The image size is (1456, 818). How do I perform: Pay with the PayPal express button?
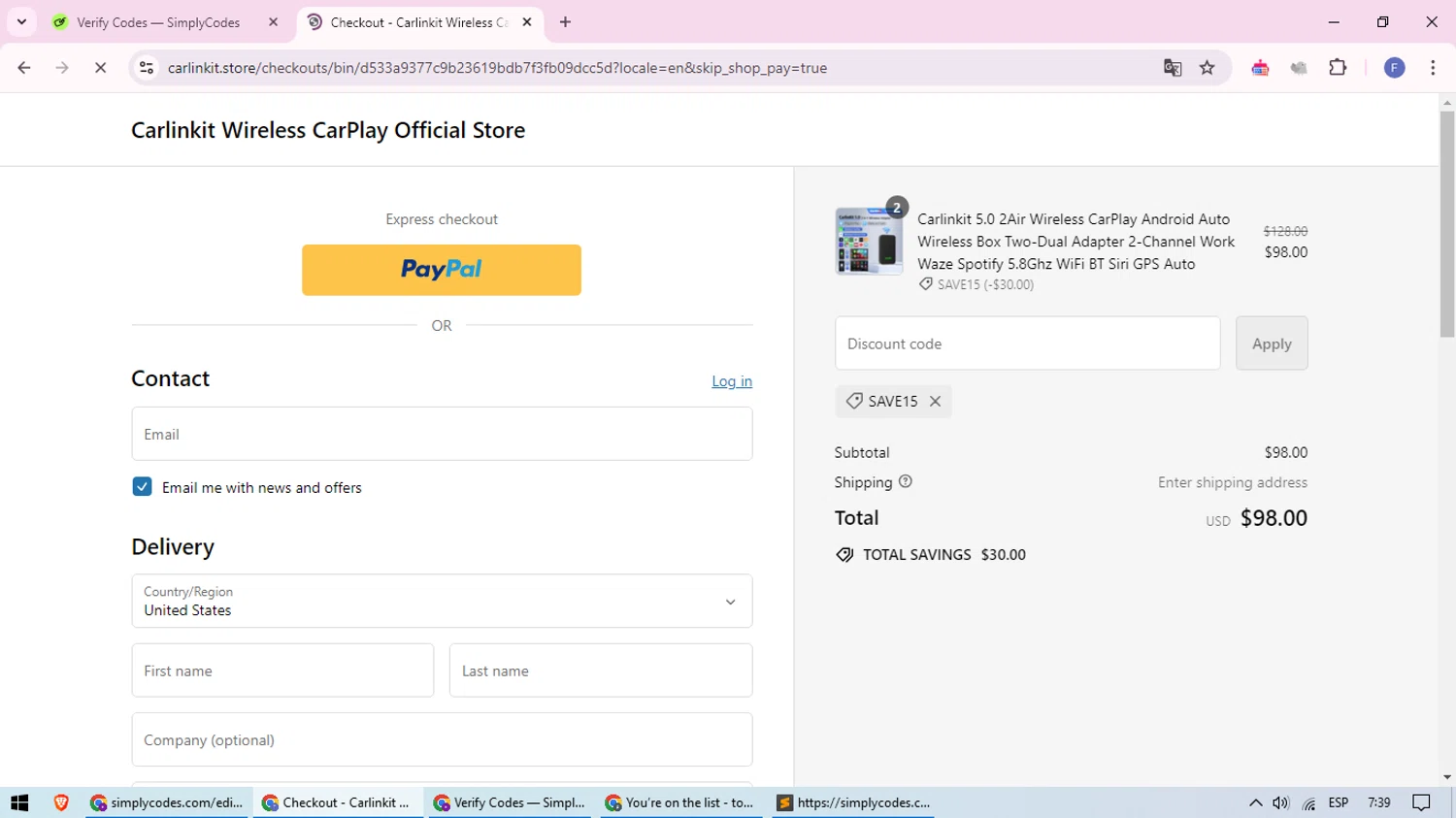pos(442,270)
